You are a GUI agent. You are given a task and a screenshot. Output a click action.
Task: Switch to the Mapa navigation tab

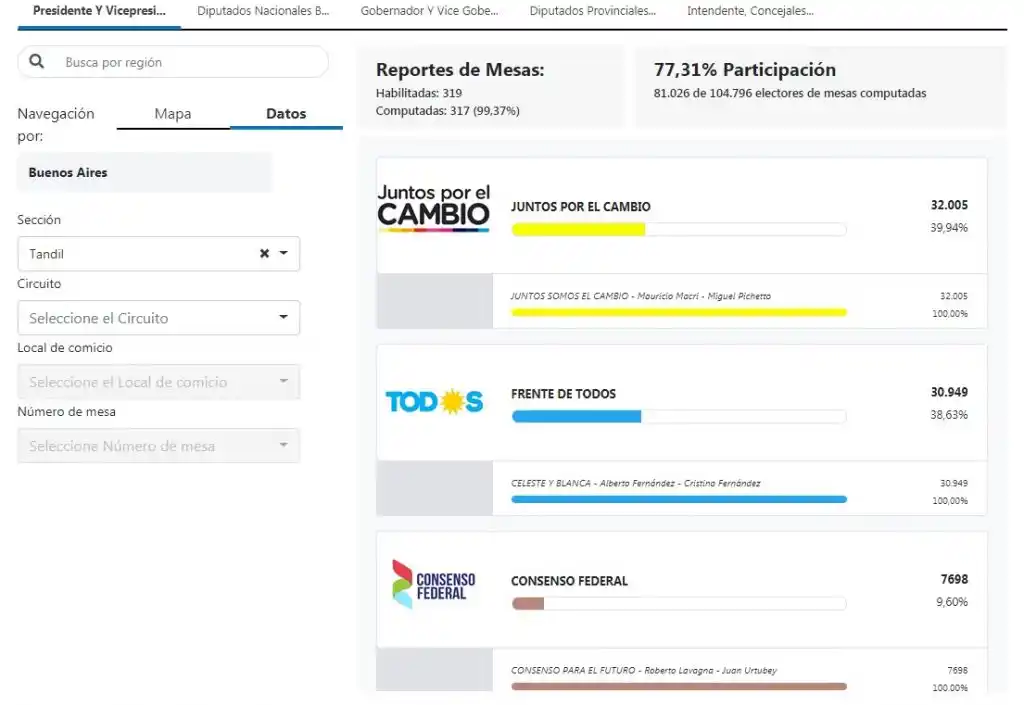(173, 114)
